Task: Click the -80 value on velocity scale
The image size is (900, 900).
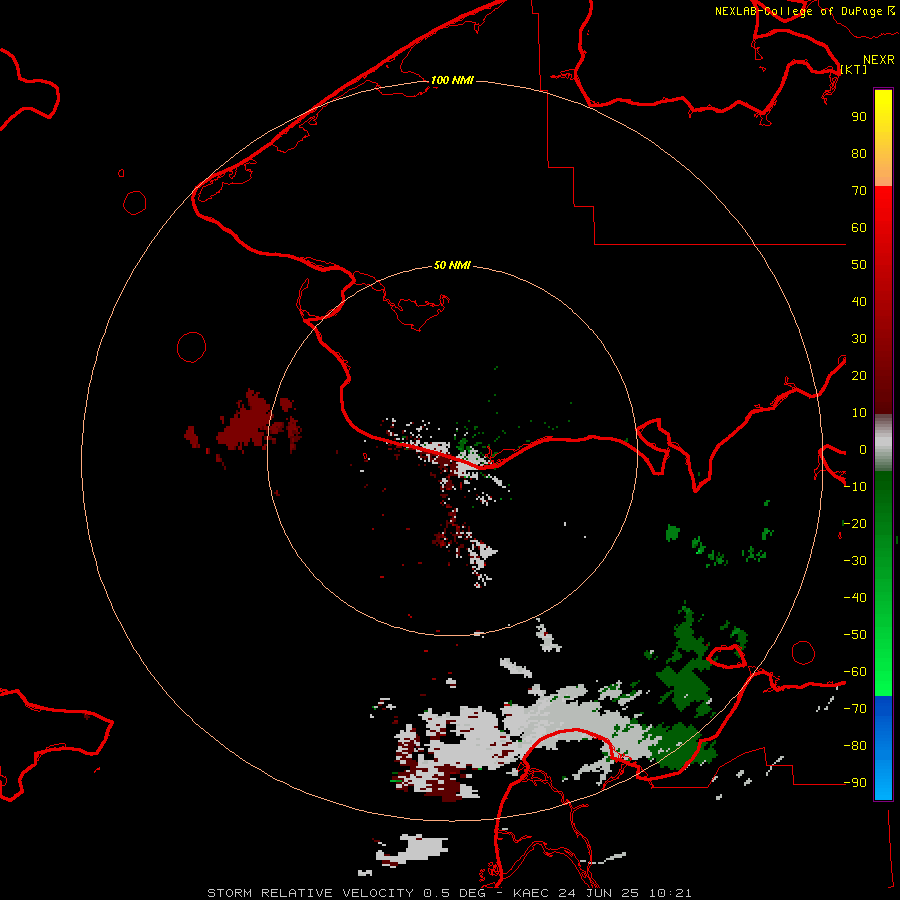Action: 855,746
